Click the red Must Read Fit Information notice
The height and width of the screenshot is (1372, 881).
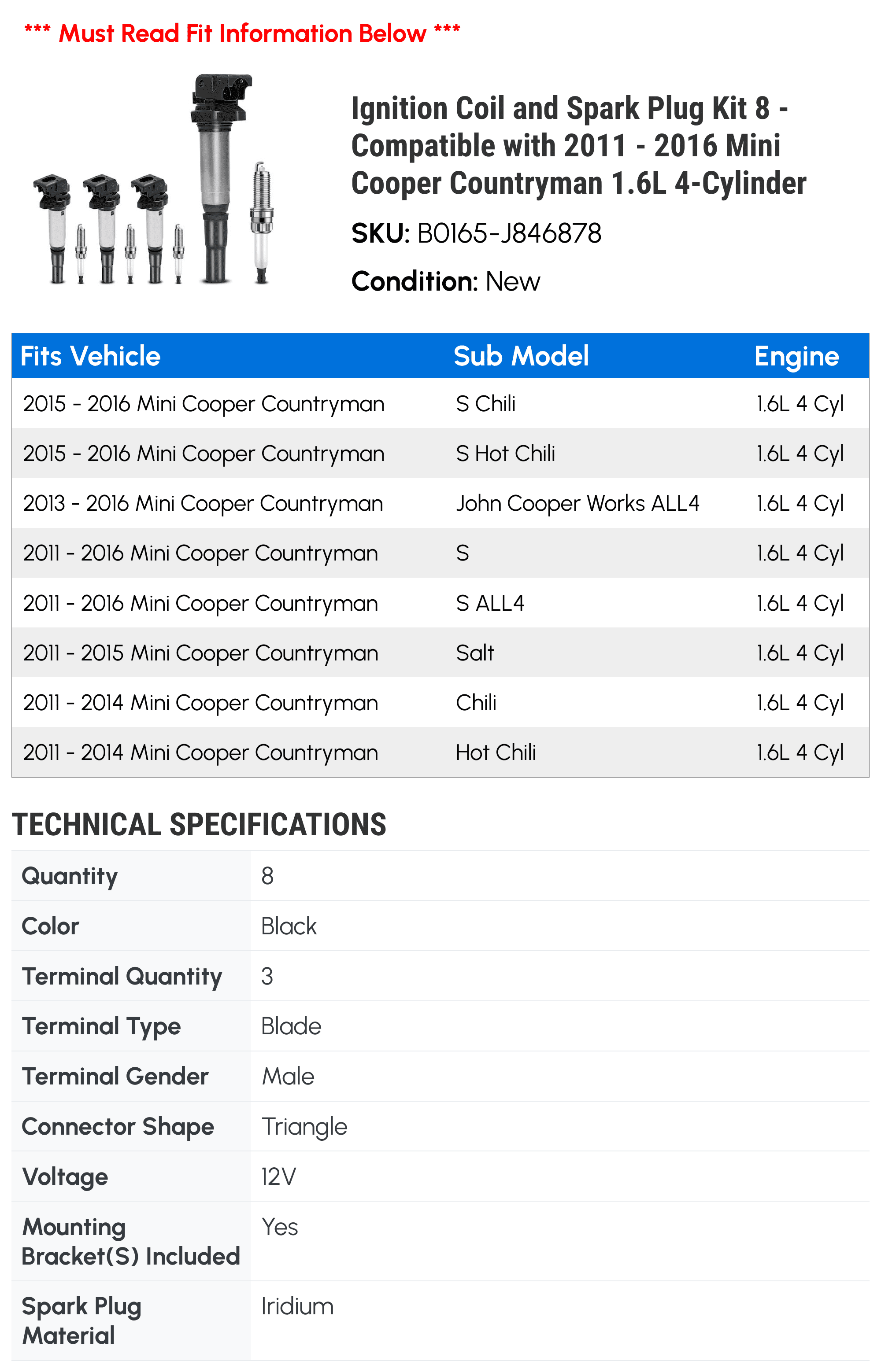pyautogui.click(x=242, y=33)
